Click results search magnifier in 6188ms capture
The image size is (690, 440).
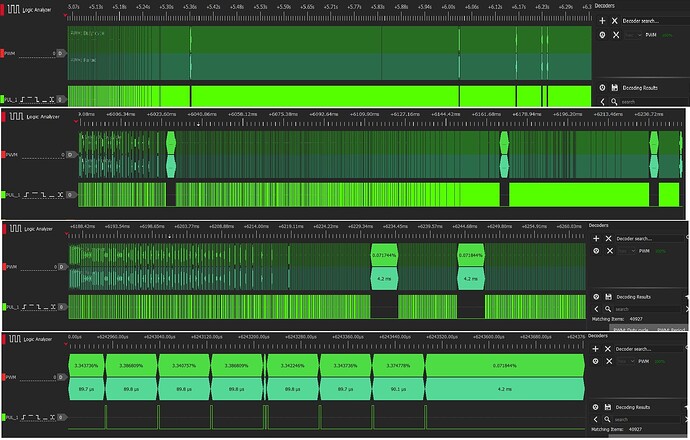608,309
